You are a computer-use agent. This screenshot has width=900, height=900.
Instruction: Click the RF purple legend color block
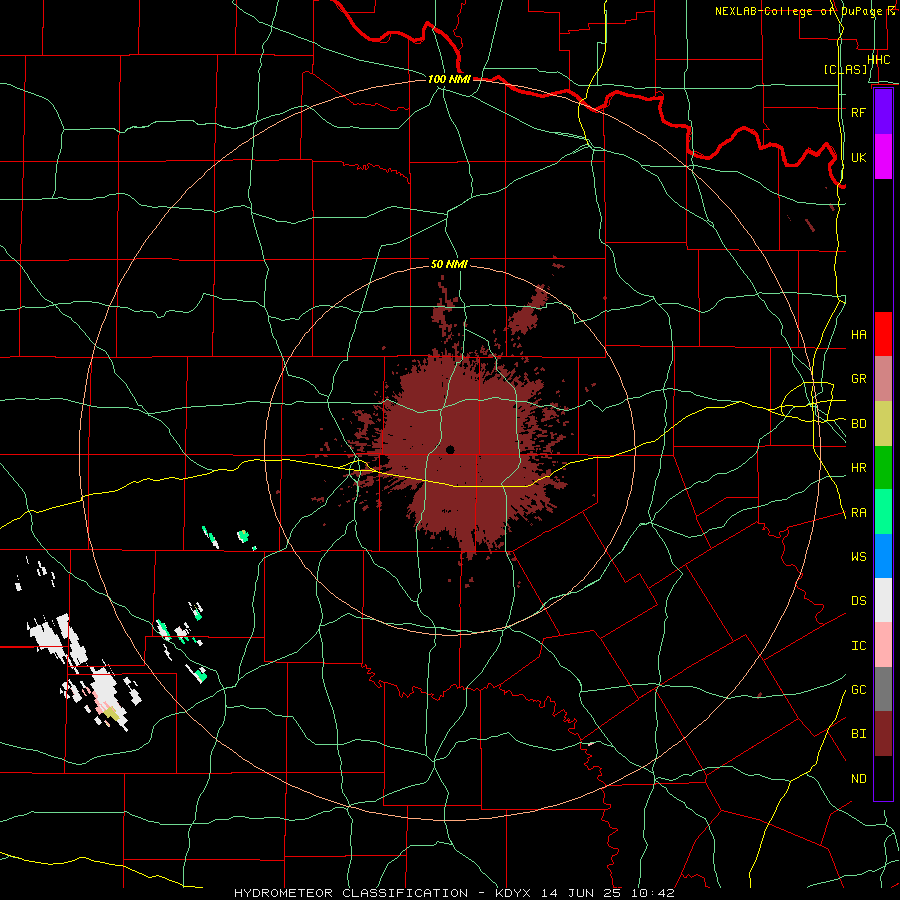[x=883, y=112]
